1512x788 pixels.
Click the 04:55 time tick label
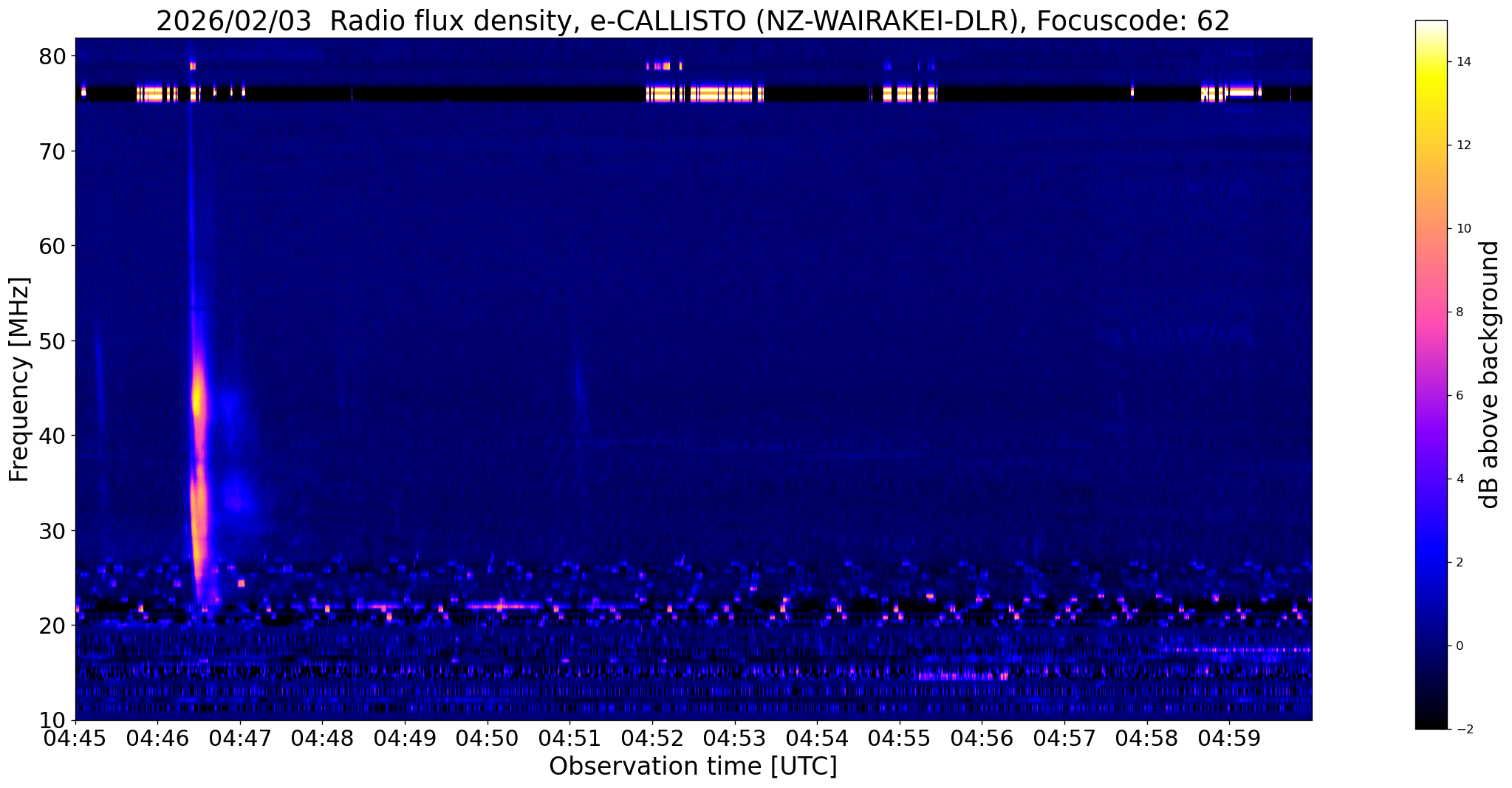pos(899,738)
